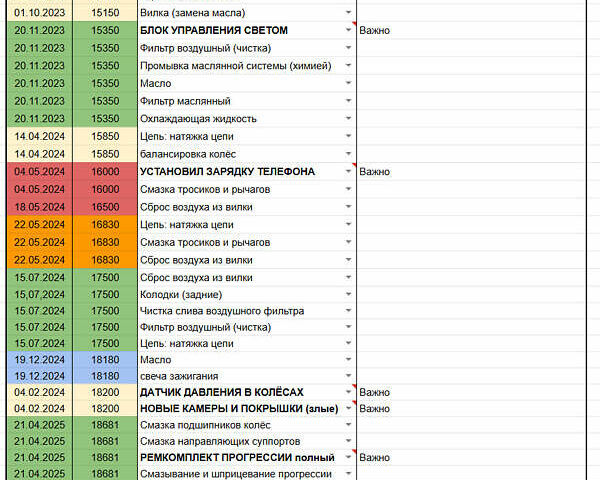Expand dropdown for УСТАНОВИЛ ЗАРЯДКУ ТЕЛЕФОНА
600x480 pixels.
pyautogui.click(x=349, y=172)
